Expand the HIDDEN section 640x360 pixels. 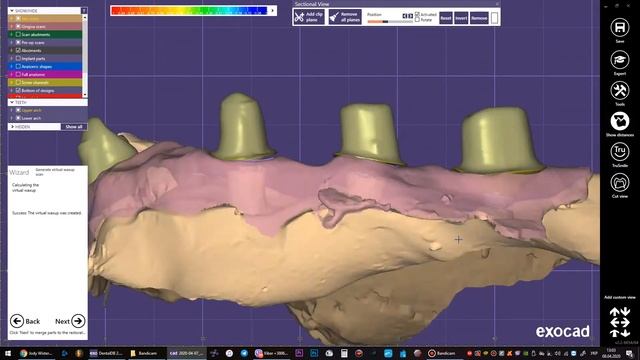click(x=12, y=127)
